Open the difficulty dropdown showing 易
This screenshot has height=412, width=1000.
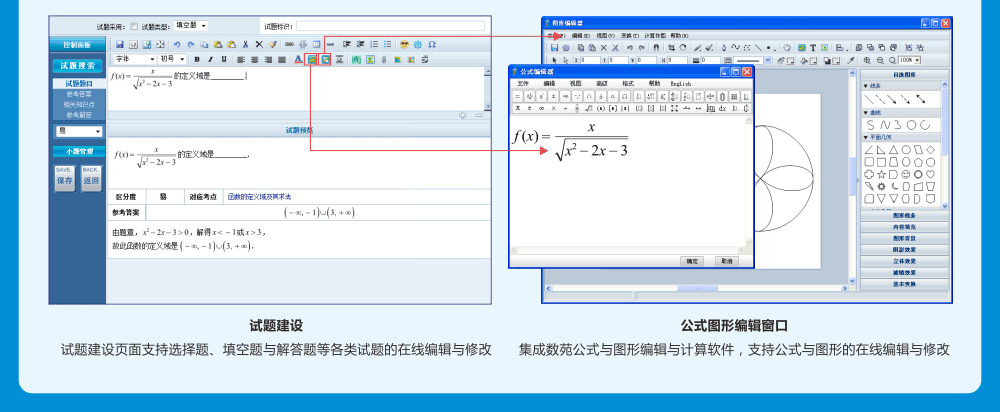78,131
